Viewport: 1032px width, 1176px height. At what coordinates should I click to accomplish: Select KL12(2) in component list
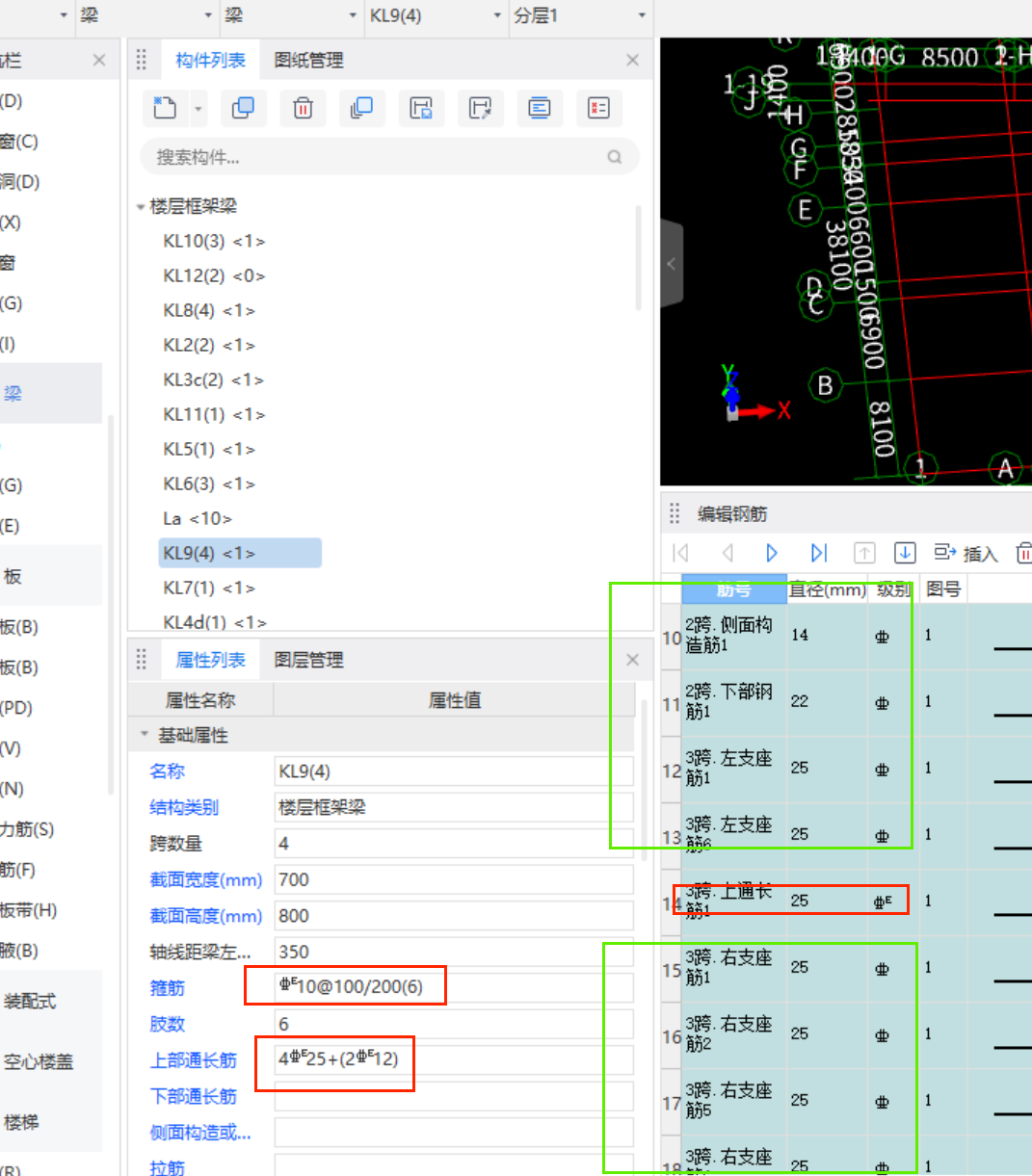[x=214, y=275]
